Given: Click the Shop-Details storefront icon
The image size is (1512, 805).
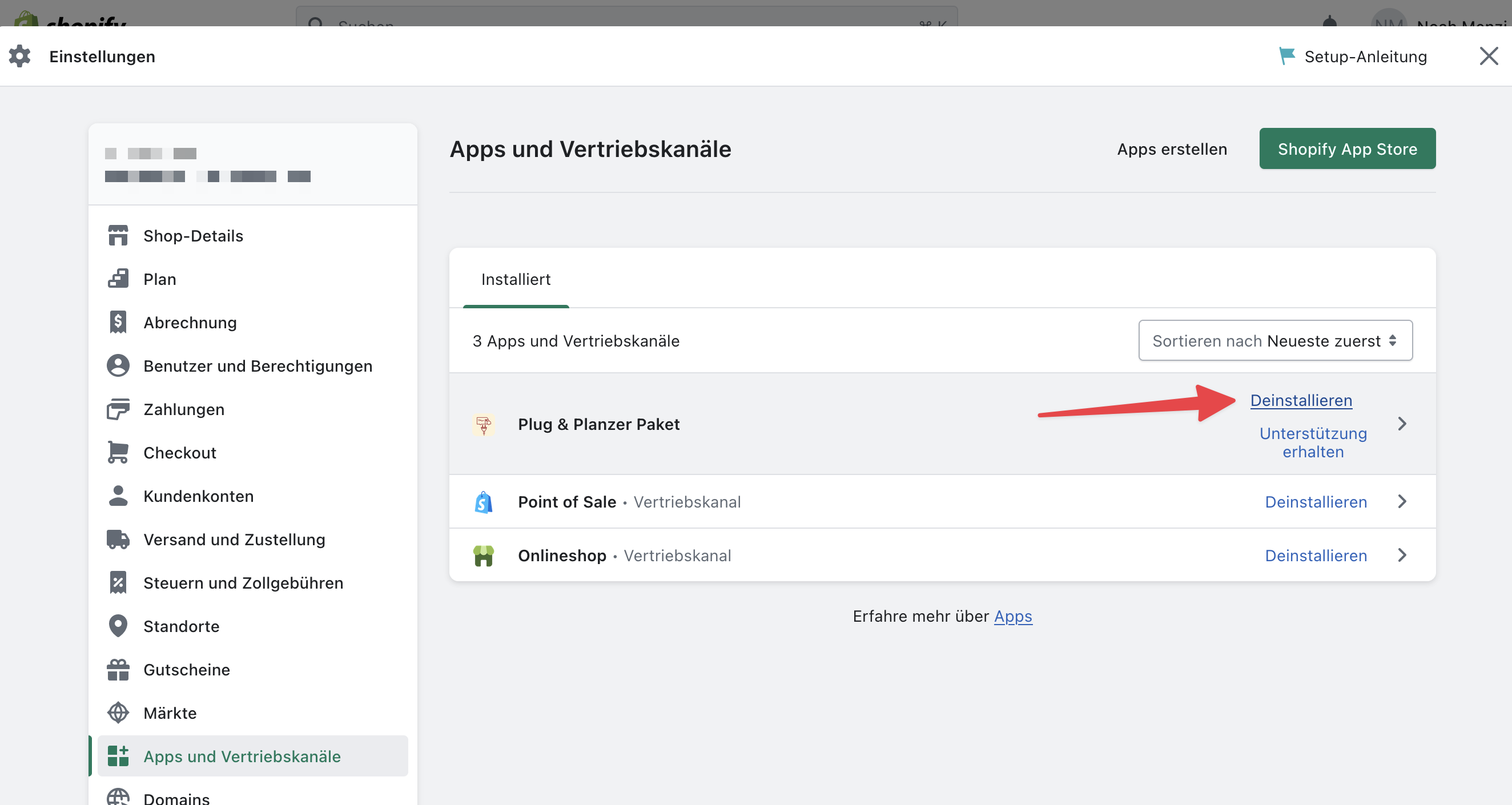Looking at the screenshot, I should click(118, 236).
